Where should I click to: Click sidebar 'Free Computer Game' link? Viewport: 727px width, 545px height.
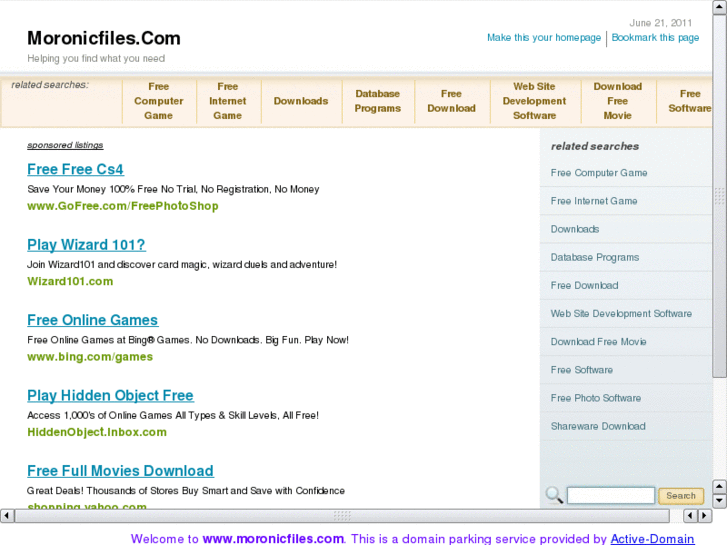click(x=599, y=173)
